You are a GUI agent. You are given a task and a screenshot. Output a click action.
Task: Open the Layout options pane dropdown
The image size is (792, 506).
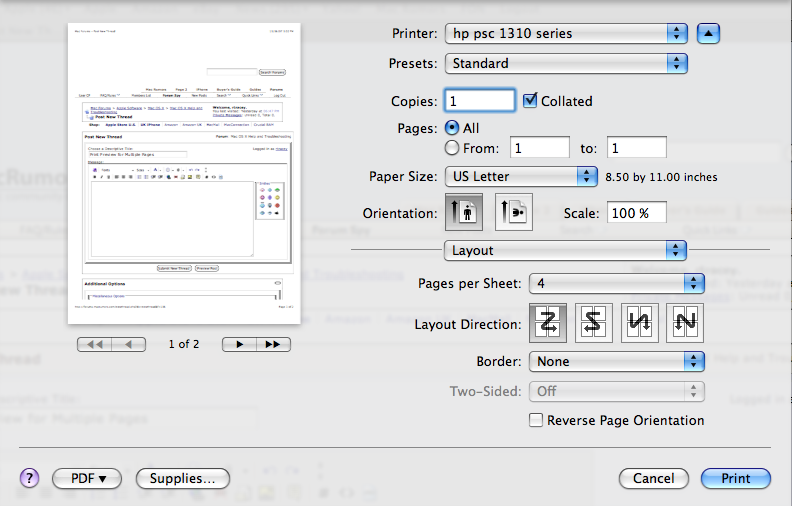(x=565, y=250)
